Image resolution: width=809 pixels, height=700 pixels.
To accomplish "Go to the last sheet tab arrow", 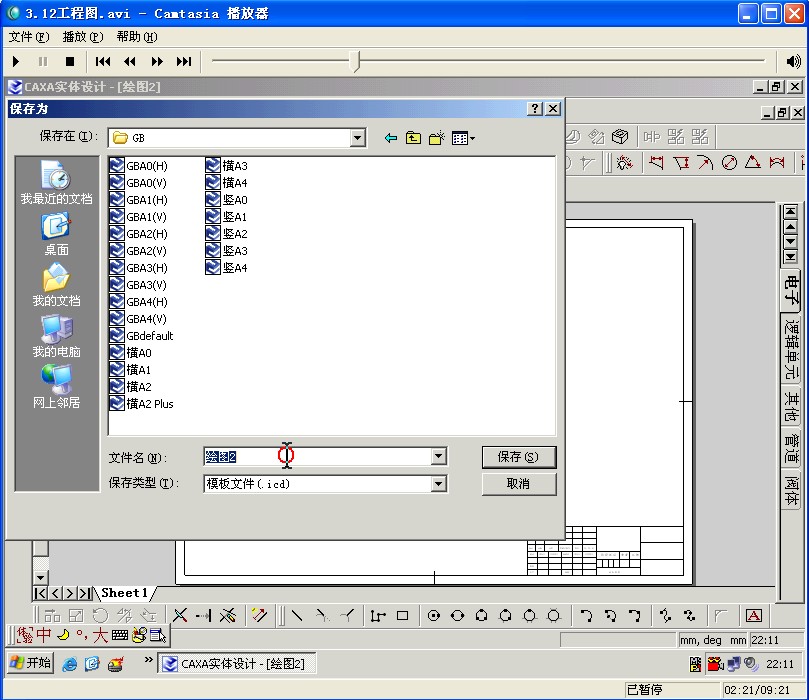I will (85, 593).
